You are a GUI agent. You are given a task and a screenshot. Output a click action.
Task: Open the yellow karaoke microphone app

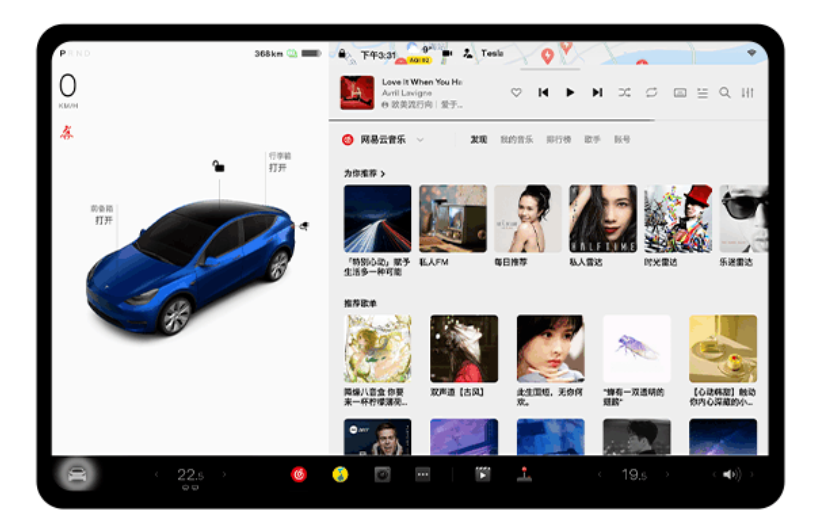click(340, 474)
